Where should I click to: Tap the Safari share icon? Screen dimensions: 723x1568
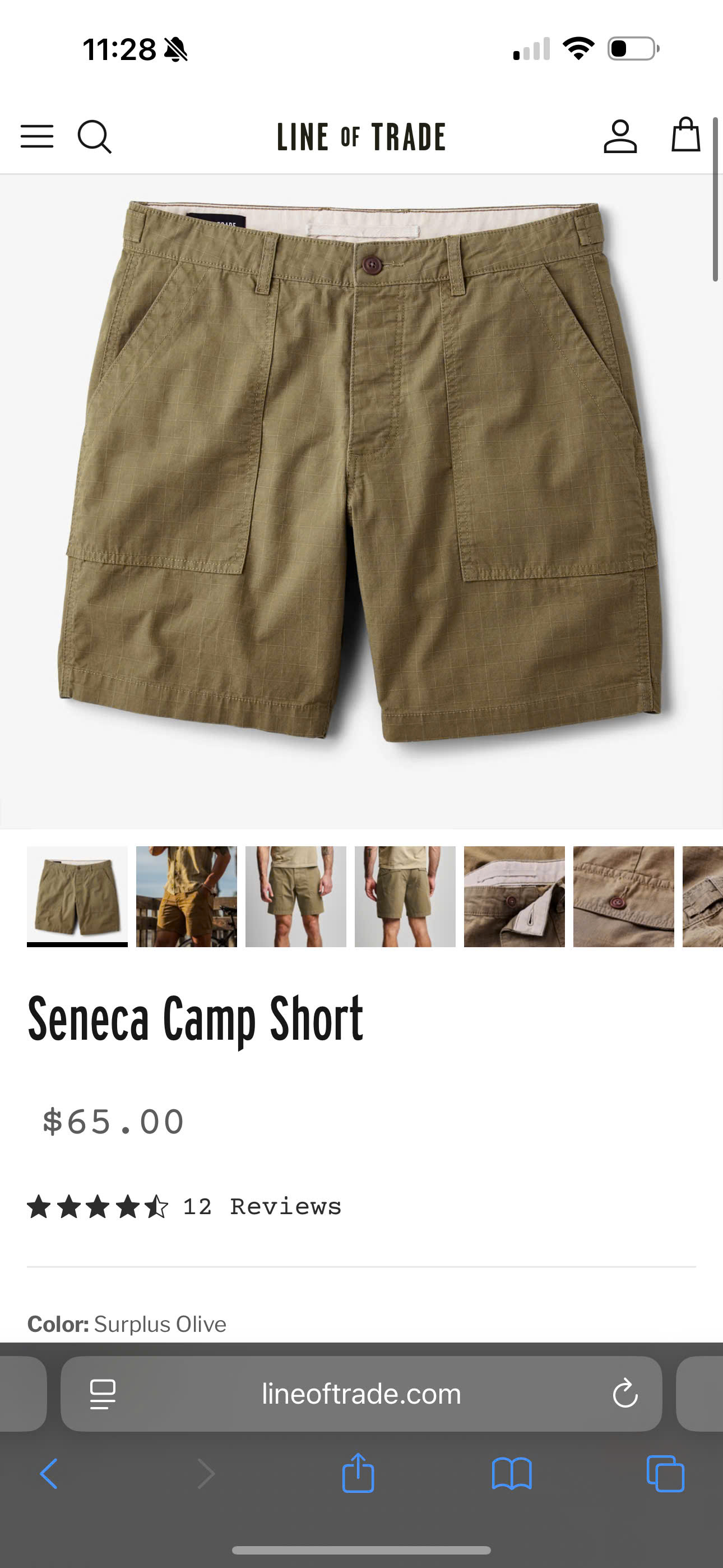click(x=358, y=1473)
